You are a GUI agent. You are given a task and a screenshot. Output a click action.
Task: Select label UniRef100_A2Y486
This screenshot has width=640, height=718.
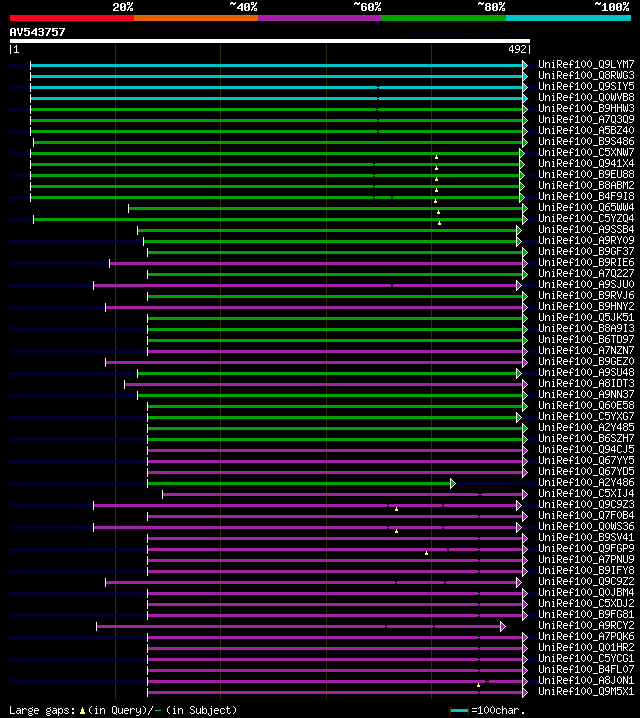coord(586,482)
